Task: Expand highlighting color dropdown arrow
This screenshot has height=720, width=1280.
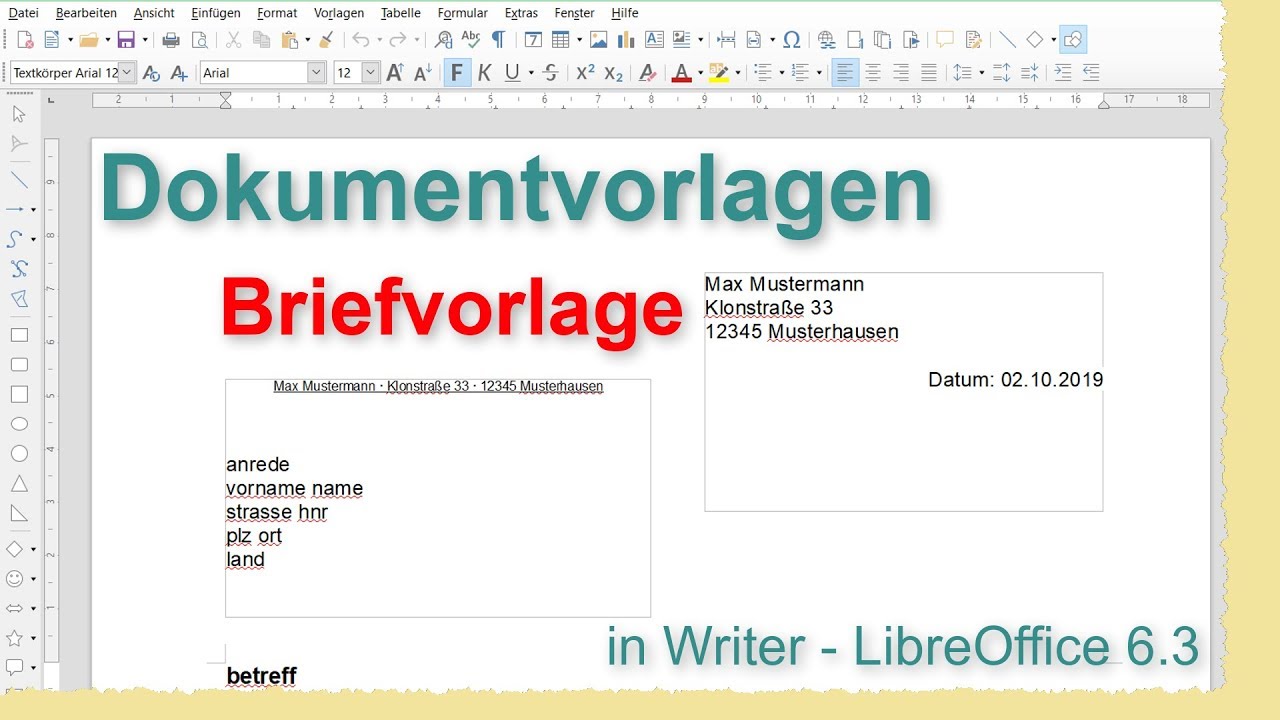Action: pos(737,73)
